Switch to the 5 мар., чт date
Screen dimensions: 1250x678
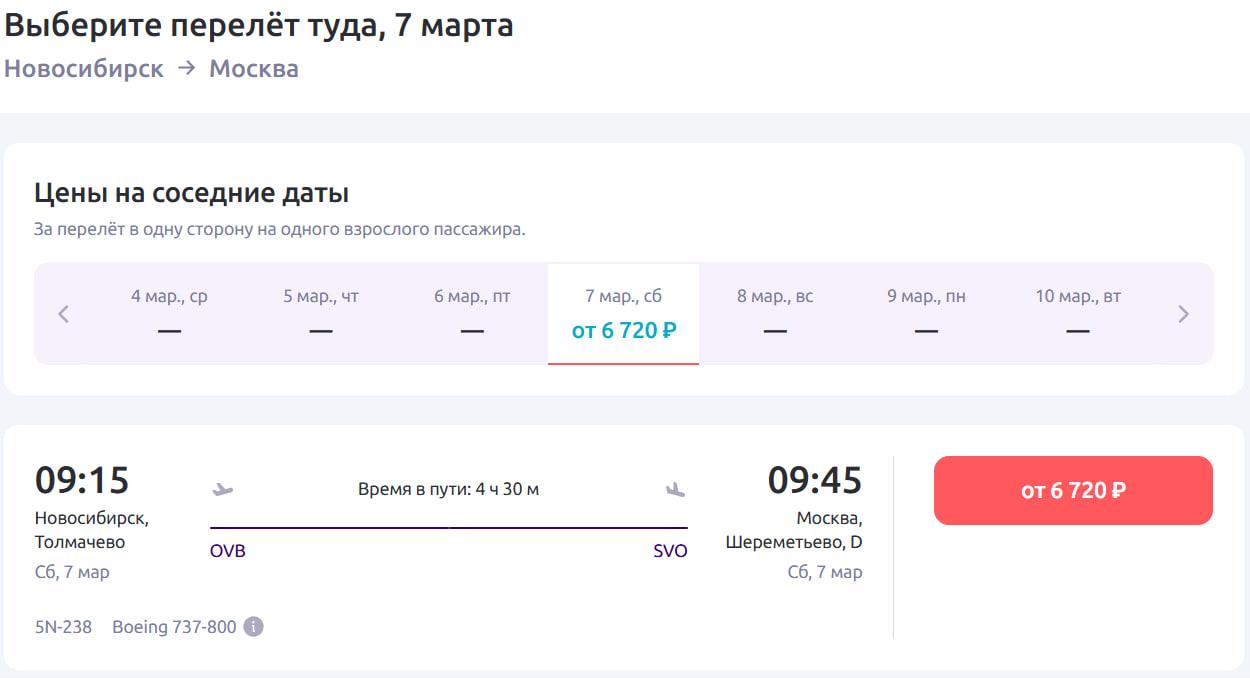click(x=321, y=313)
